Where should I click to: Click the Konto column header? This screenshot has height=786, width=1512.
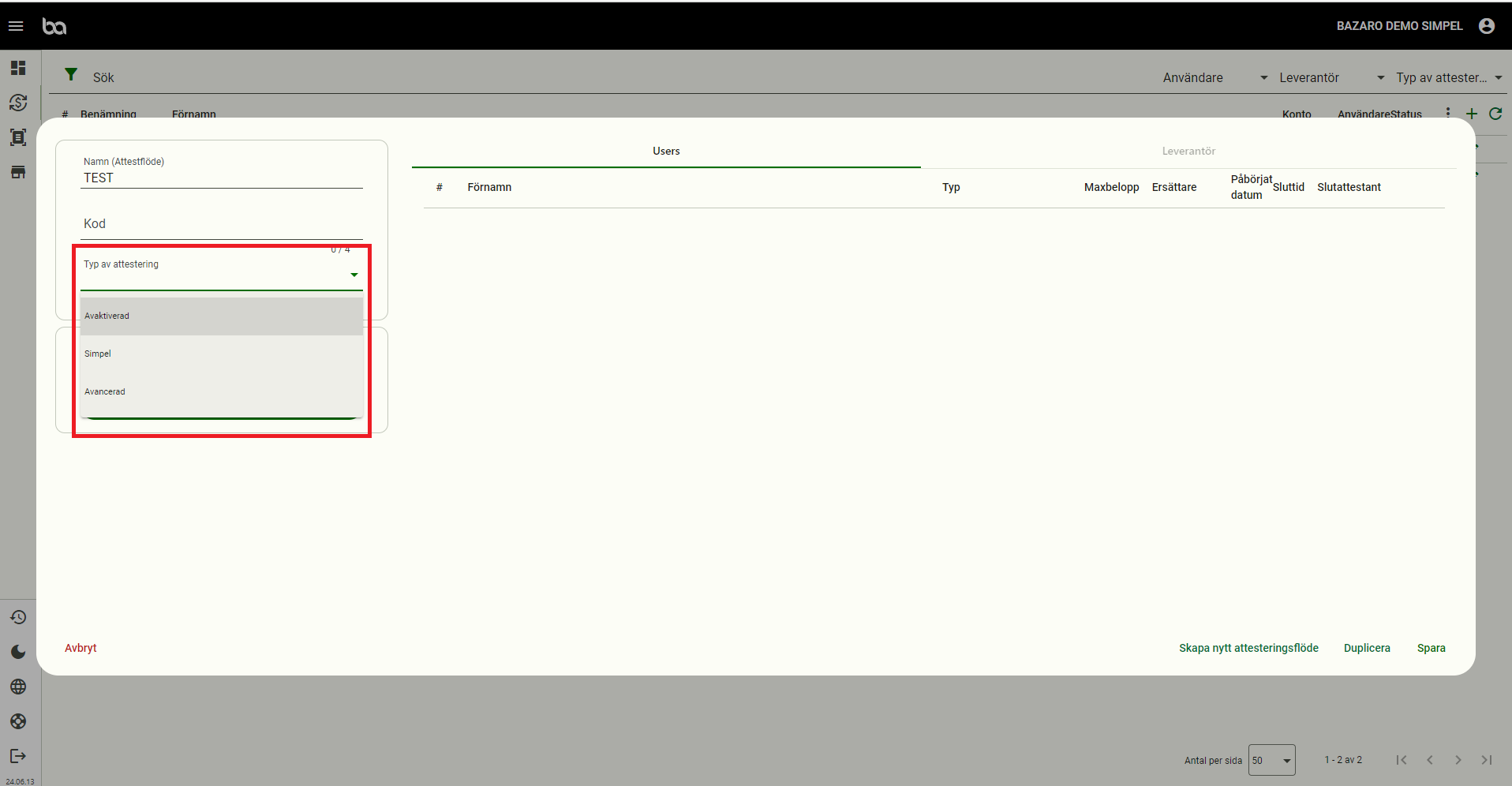pos(1297,114)
